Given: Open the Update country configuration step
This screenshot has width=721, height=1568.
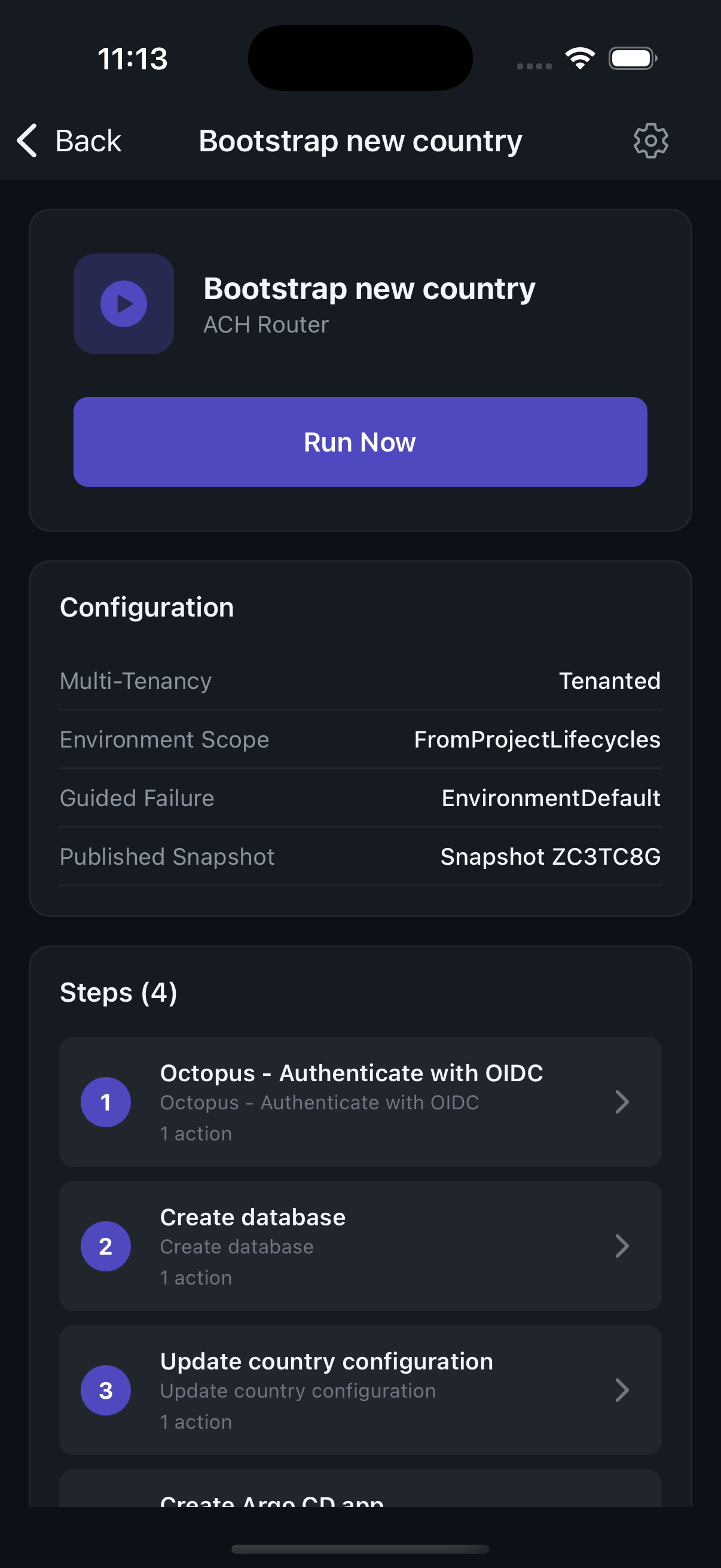Looking at the screenshot, I should click(359, 1390).
